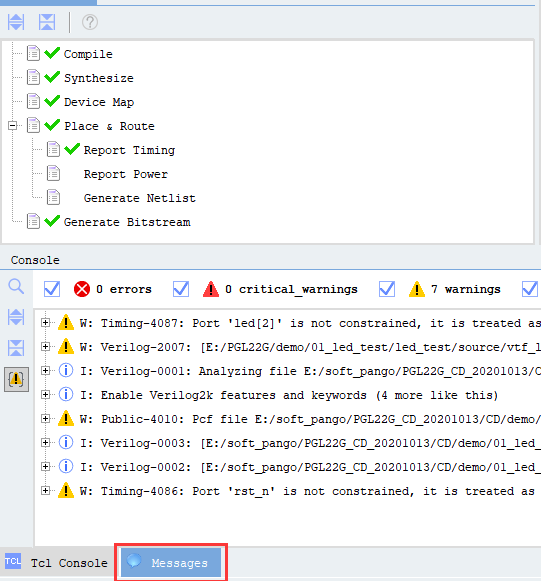
Task: Click green checkmark beside Generate Bitstream
Action: point(52,220)
